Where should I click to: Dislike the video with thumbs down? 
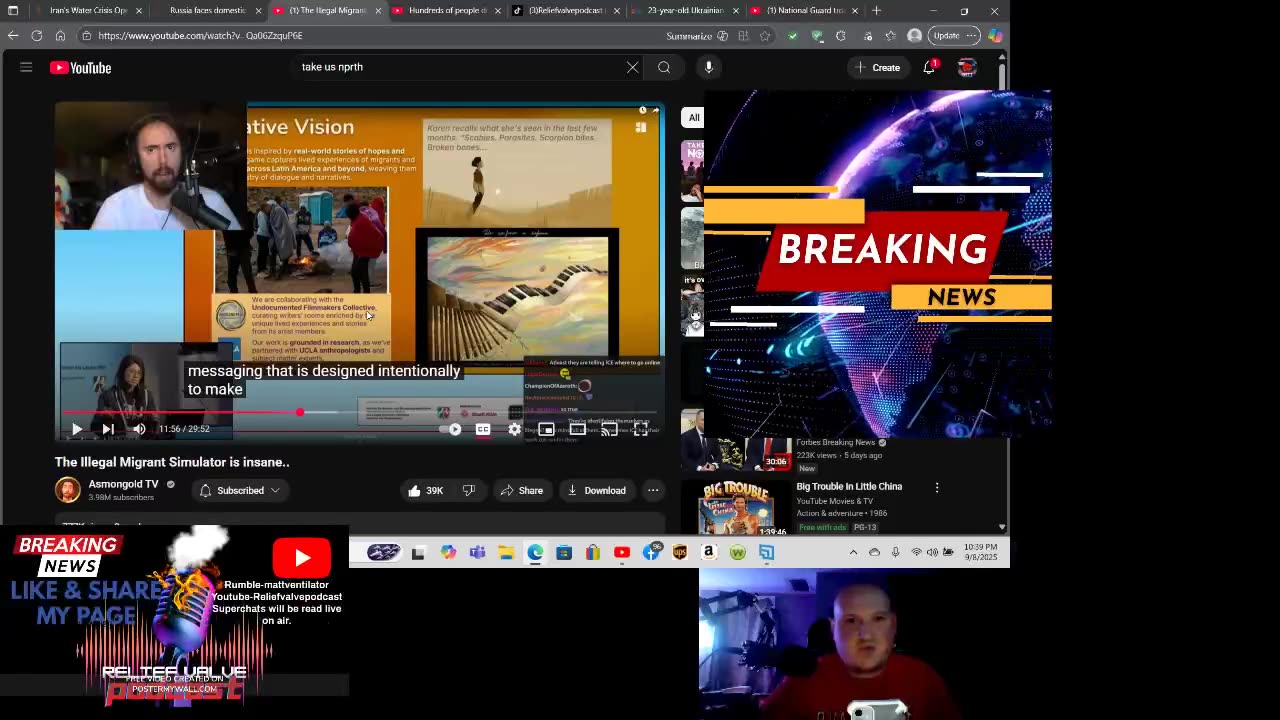(468, 490)
